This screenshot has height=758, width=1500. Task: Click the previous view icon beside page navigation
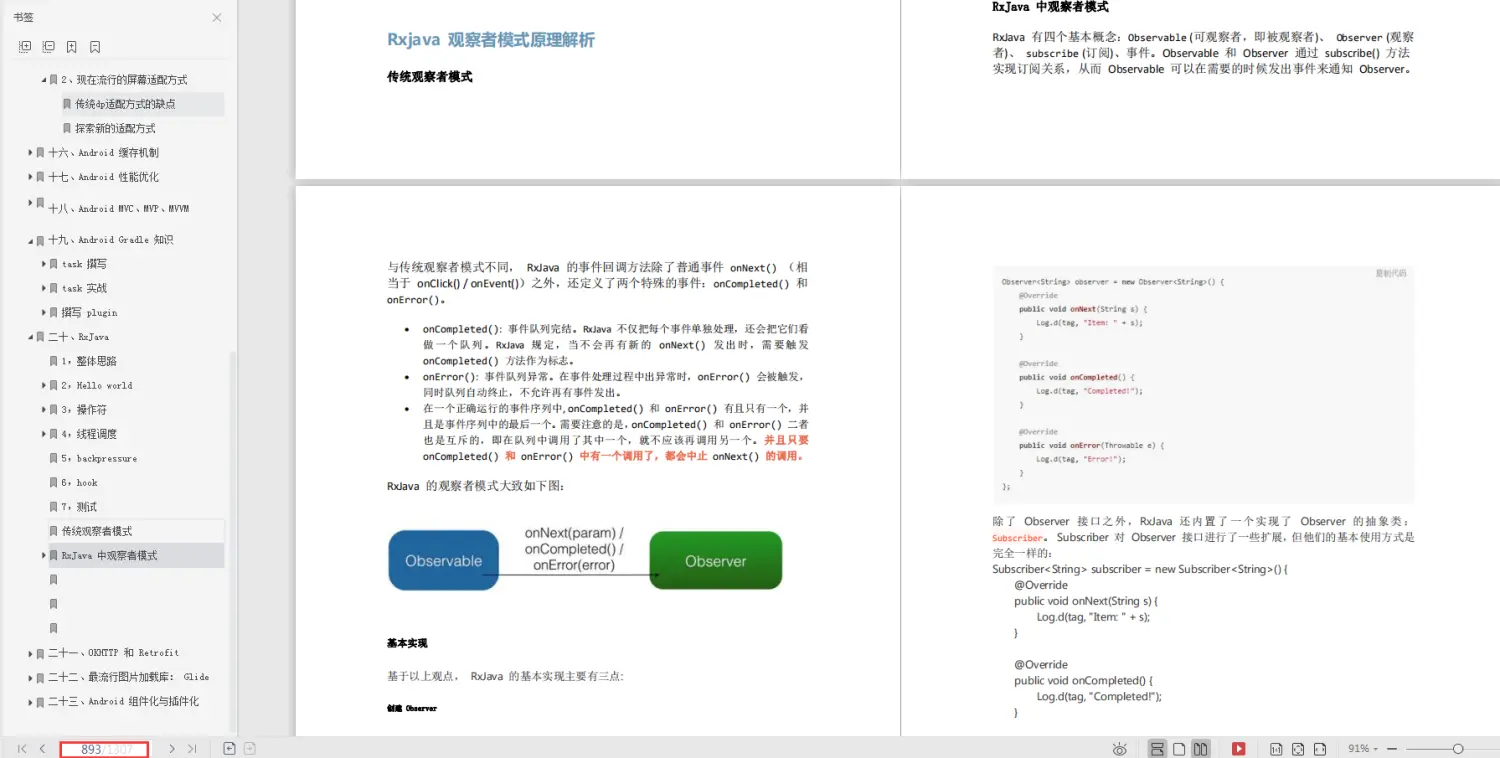(x=229, y=748)
